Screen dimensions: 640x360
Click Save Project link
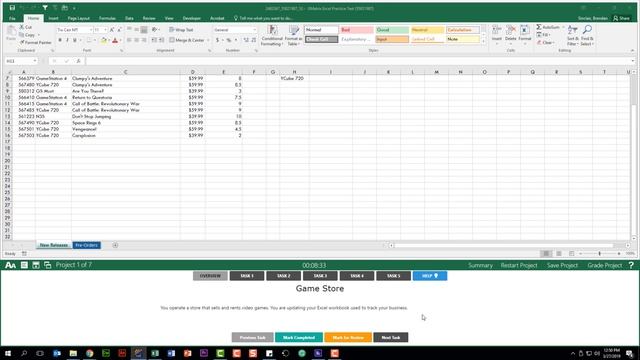[x=562, y=265]
